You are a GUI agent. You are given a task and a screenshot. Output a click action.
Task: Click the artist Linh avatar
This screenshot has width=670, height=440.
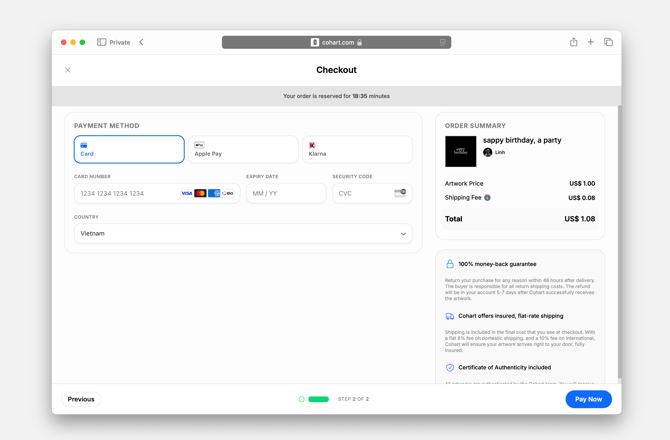(x=488, y=153)
